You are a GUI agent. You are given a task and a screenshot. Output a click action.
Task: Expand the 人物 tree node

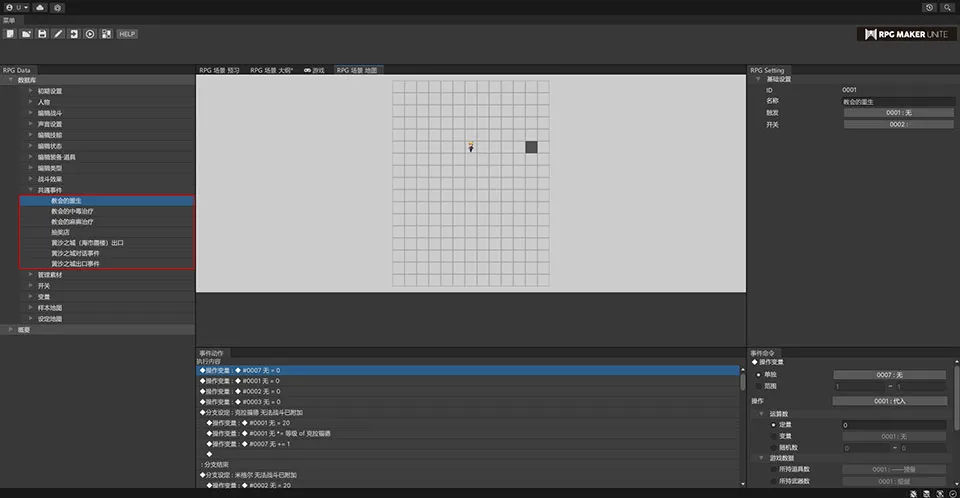click(x=31, y=102)
